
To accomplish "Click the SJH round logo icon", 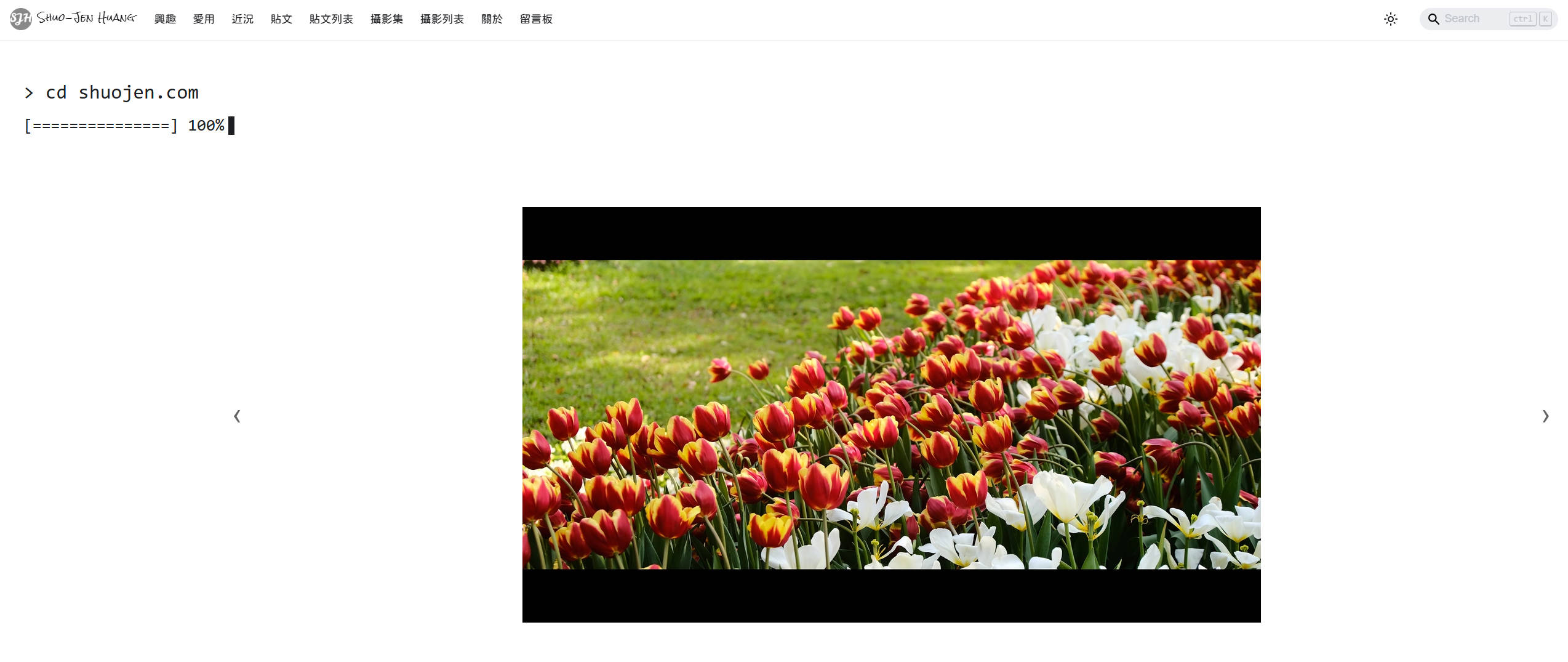I will click(x=20, y=18).
